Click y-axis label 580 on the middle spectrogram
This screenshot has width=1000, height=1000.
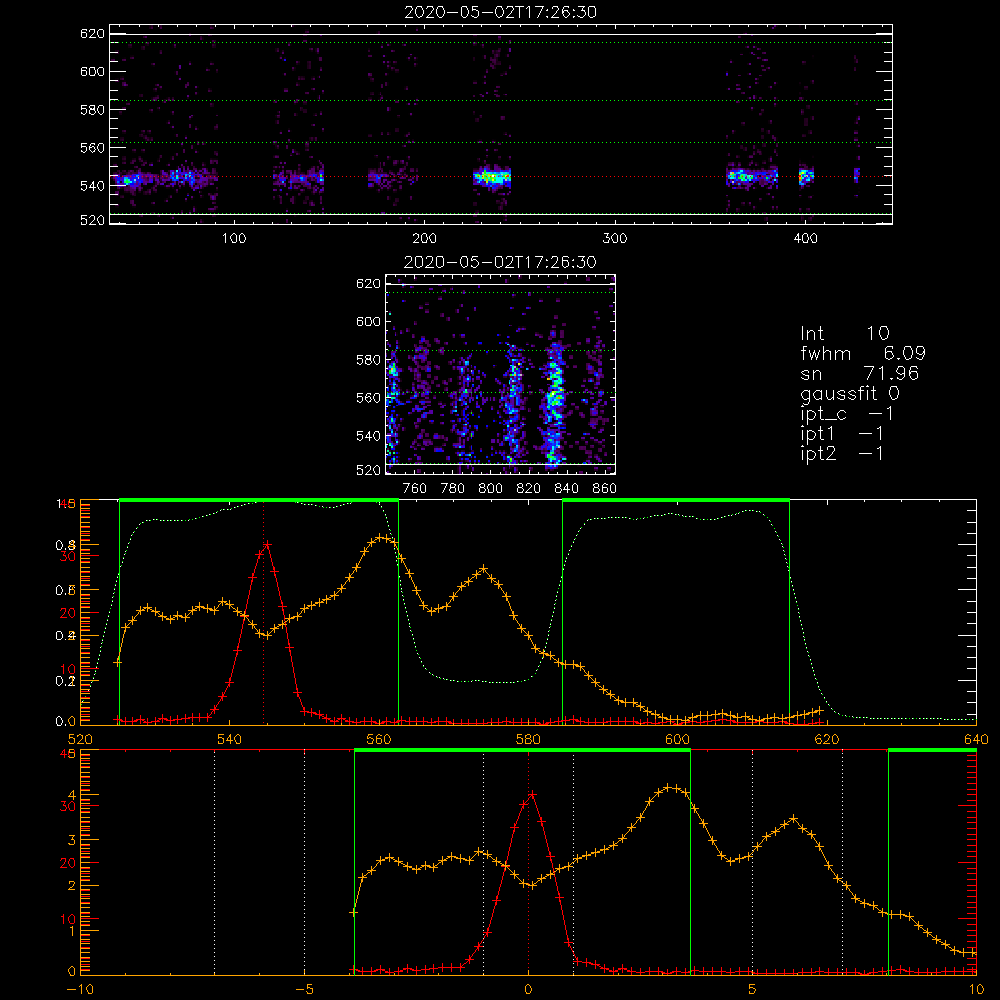coord(368,360)
